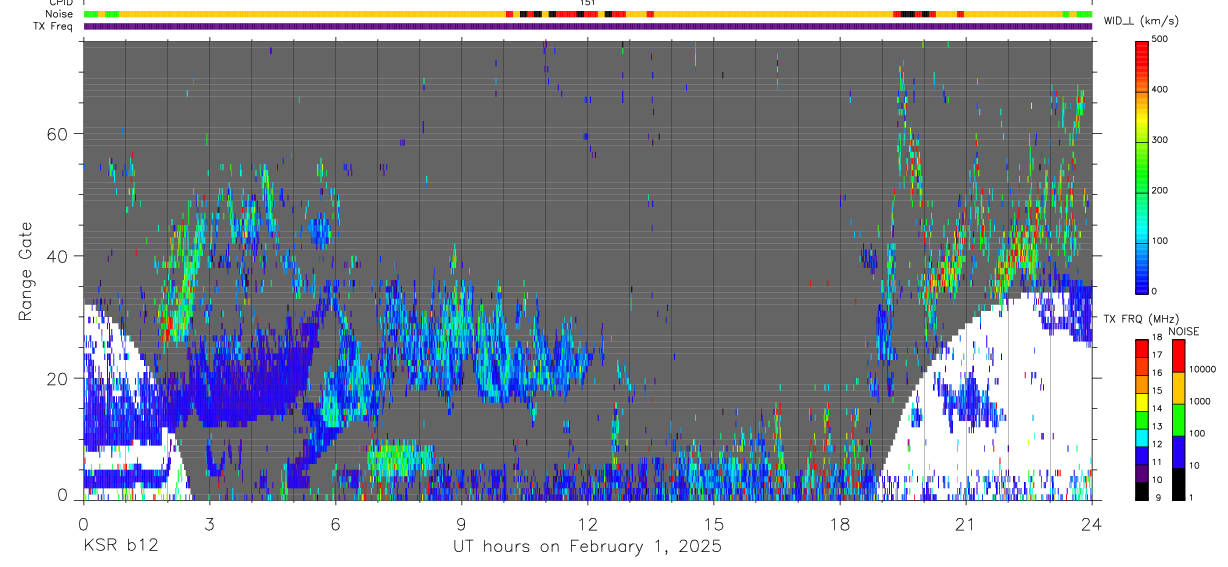Click the blue segment of NOISE colorbar
The image size is (1228, 567).
point(1178,452)
